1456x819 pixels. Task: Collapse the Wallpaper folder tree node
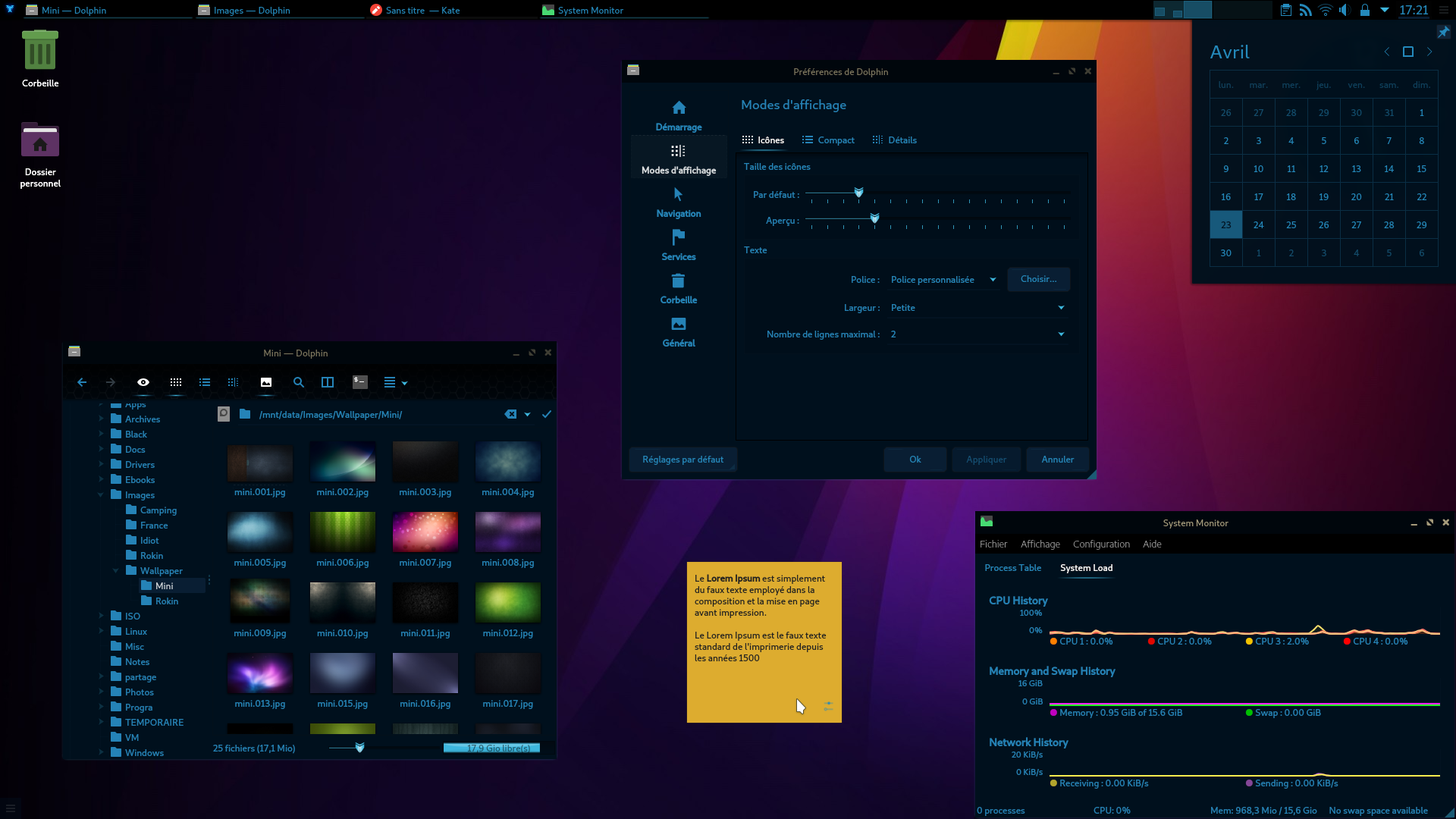[x=116, y=571]
